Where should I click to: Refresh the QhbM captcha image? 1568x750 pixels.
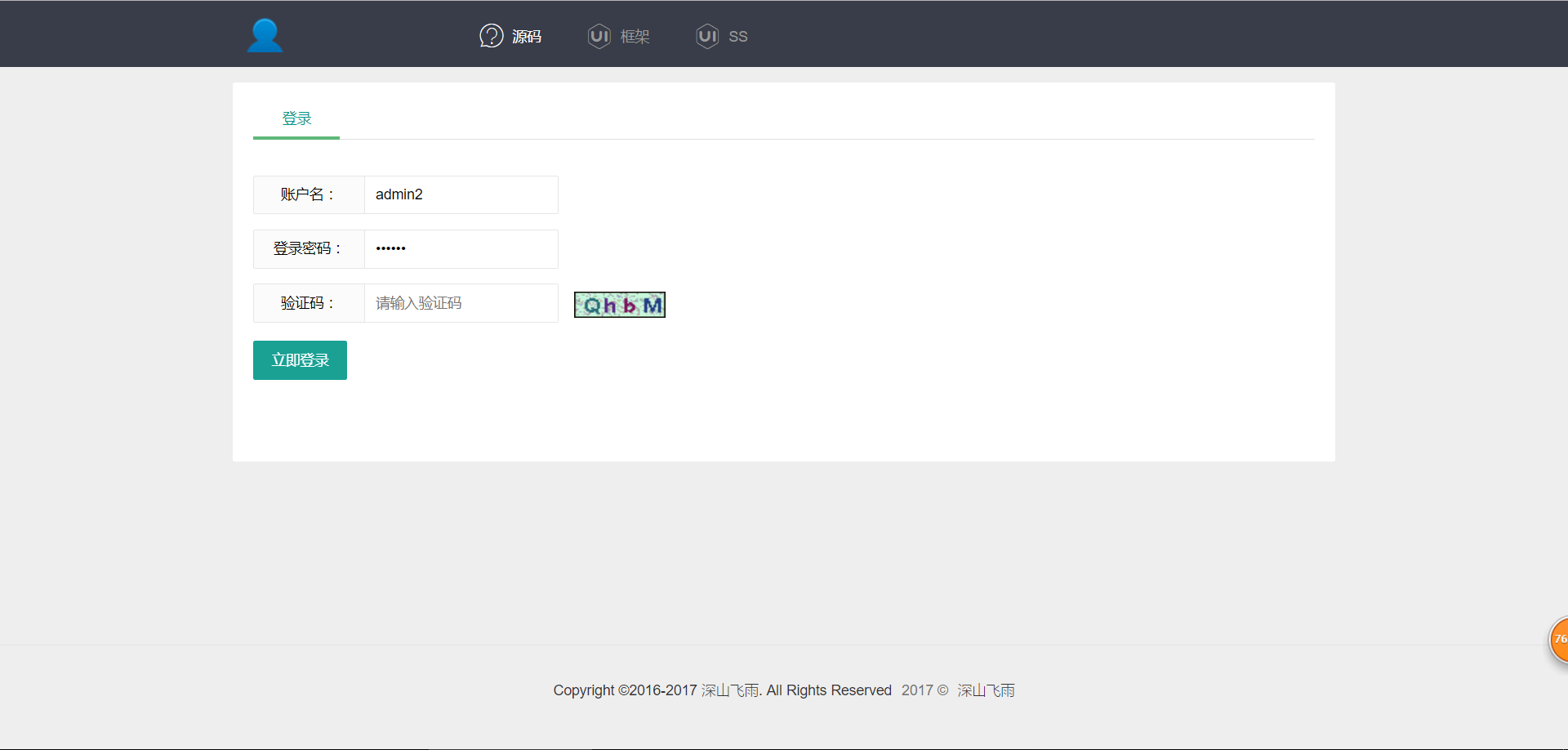coord(620,305)
